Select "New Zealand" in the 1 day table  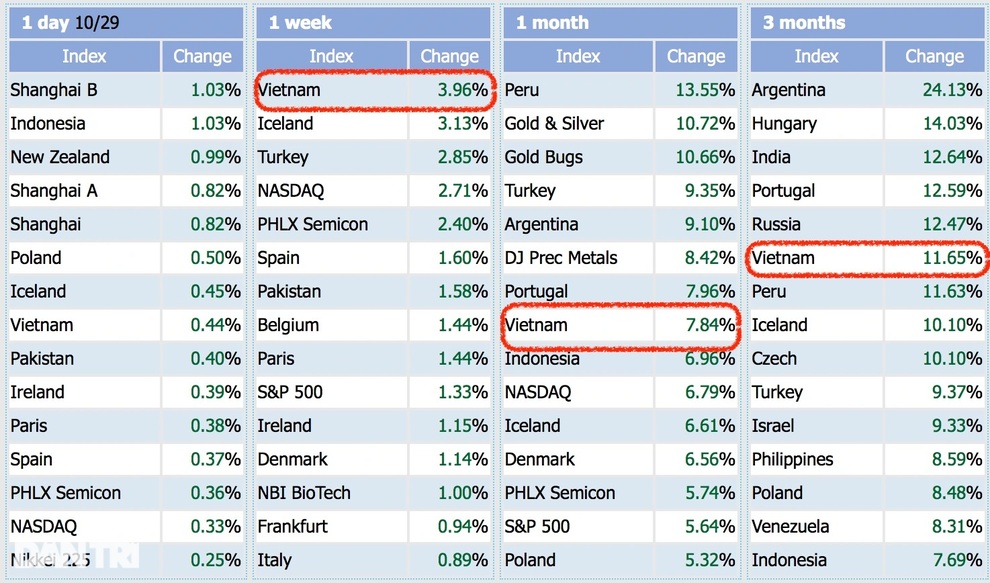(60, 157)
